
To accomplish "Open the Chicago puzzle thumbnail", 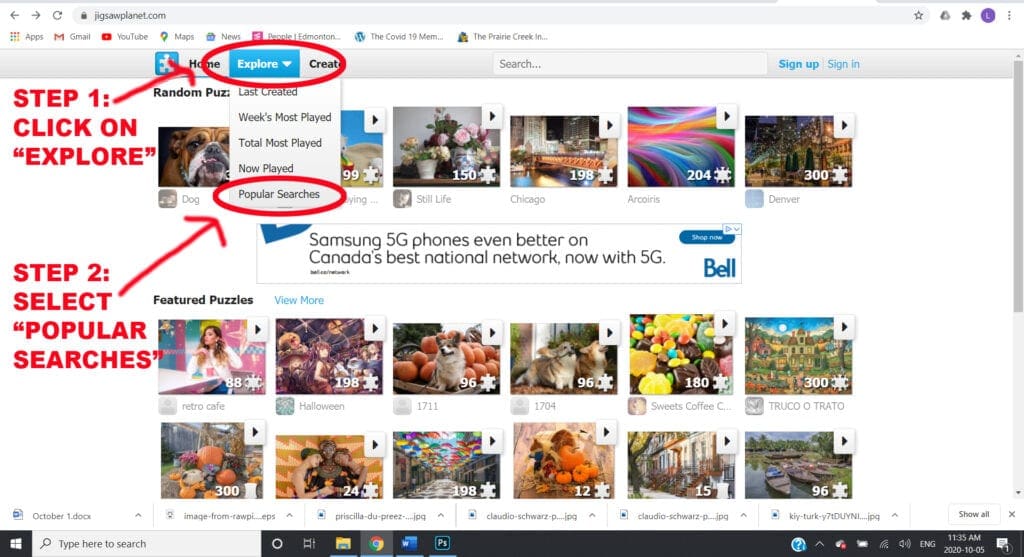I will coord(563,151).
